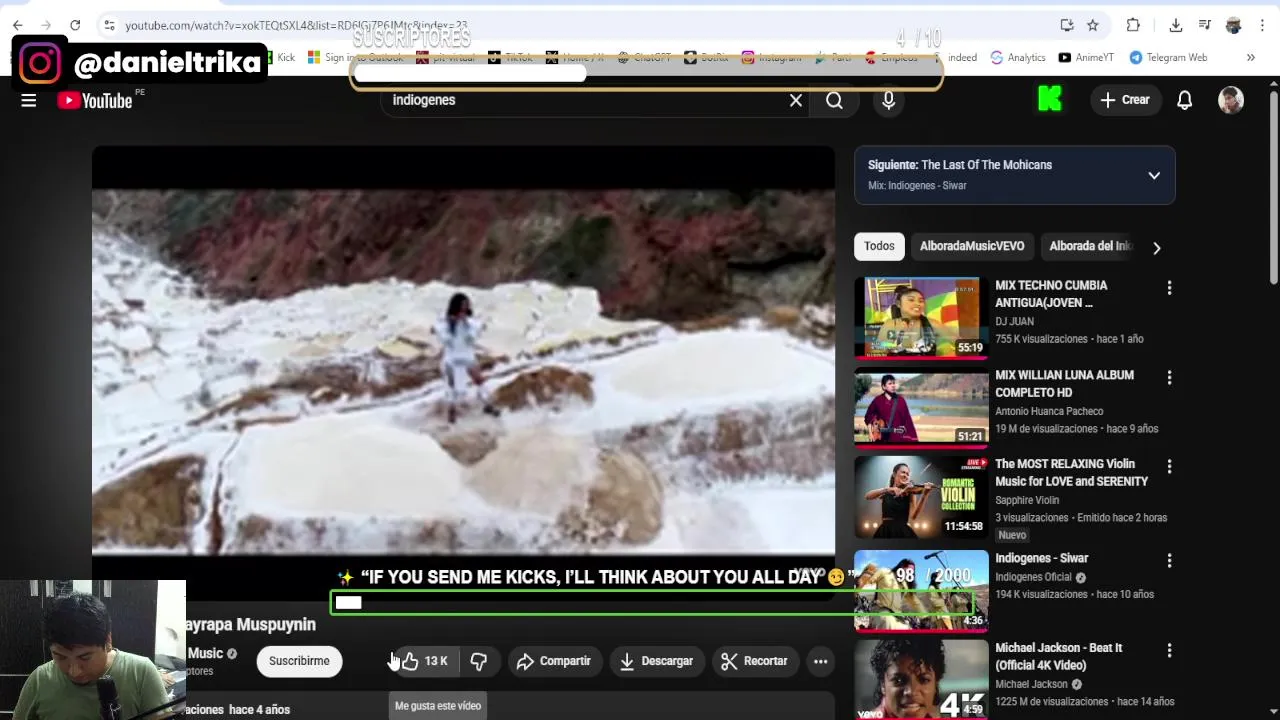Open options for MIX WILLIAN LUNA video
1280x720 pixels.
pyautogui.click(x=1169, y=378)
